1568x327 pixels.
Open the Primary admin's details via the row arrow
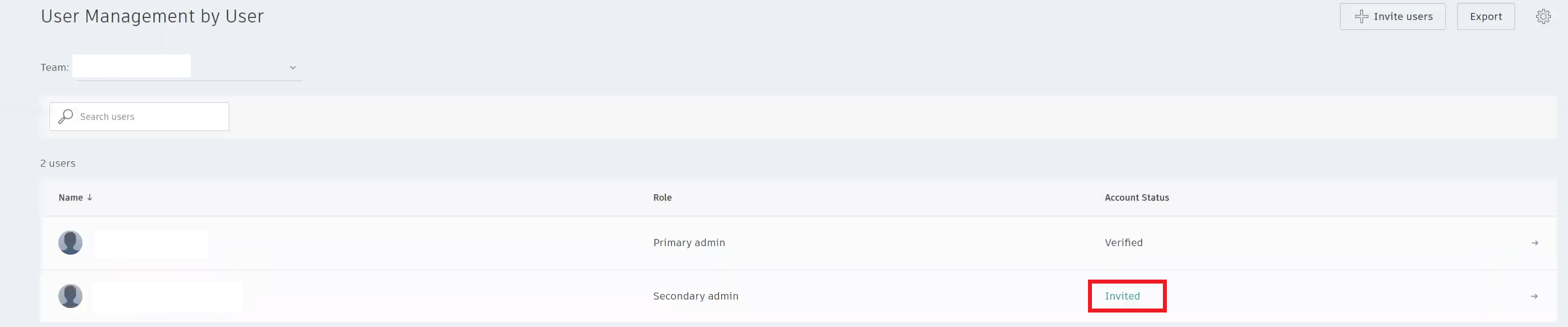(1536, 242)
